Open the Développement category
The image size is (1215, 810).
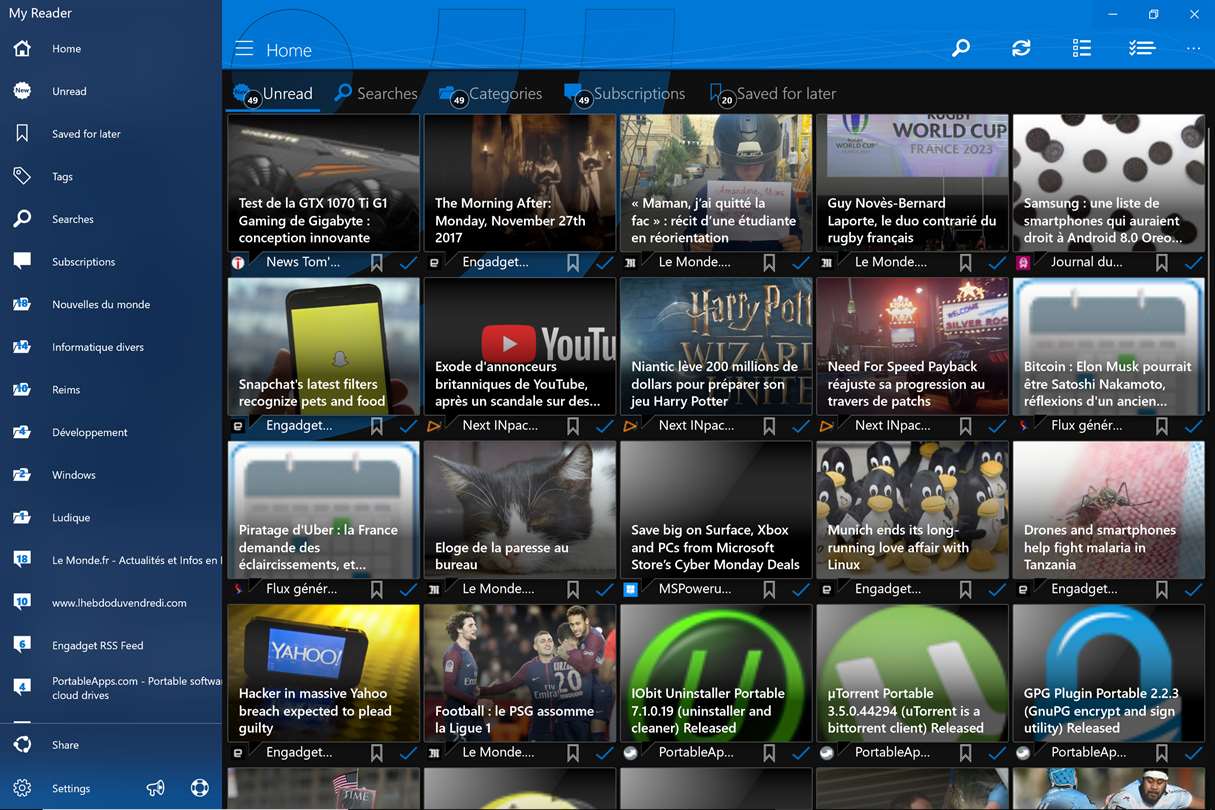[111, 432]
